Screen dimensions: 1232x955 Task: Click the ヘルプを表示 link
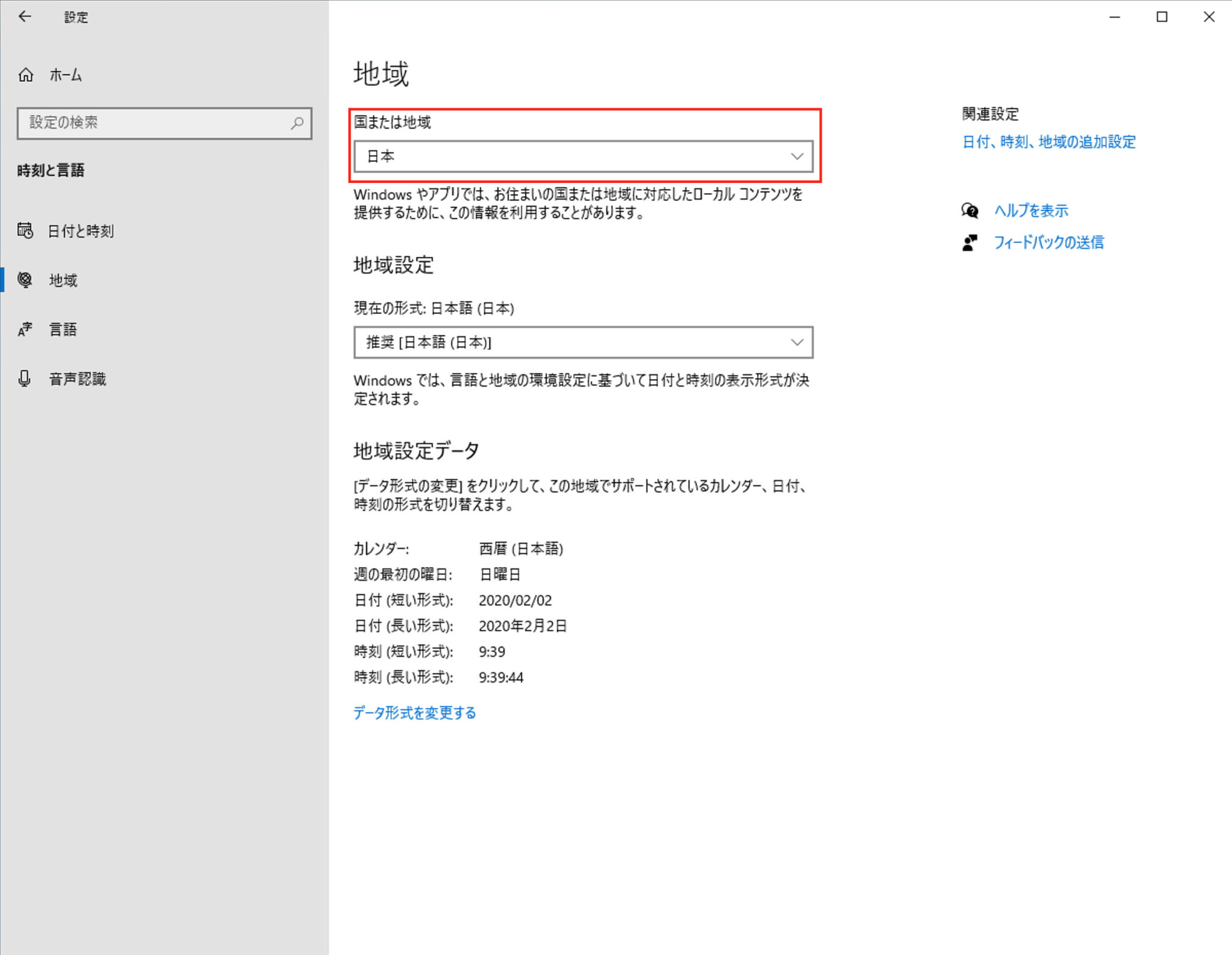pyautogui.click(x=1030, y=211)
